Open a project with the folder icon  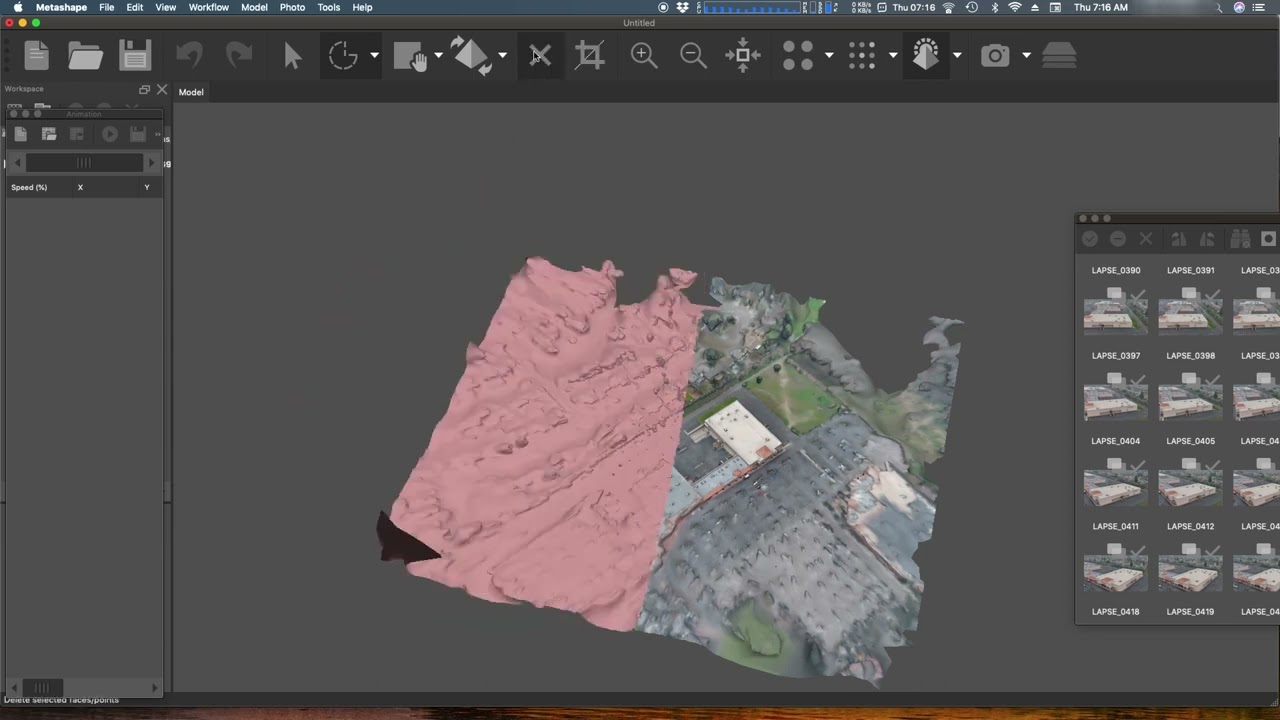(86, 55)
